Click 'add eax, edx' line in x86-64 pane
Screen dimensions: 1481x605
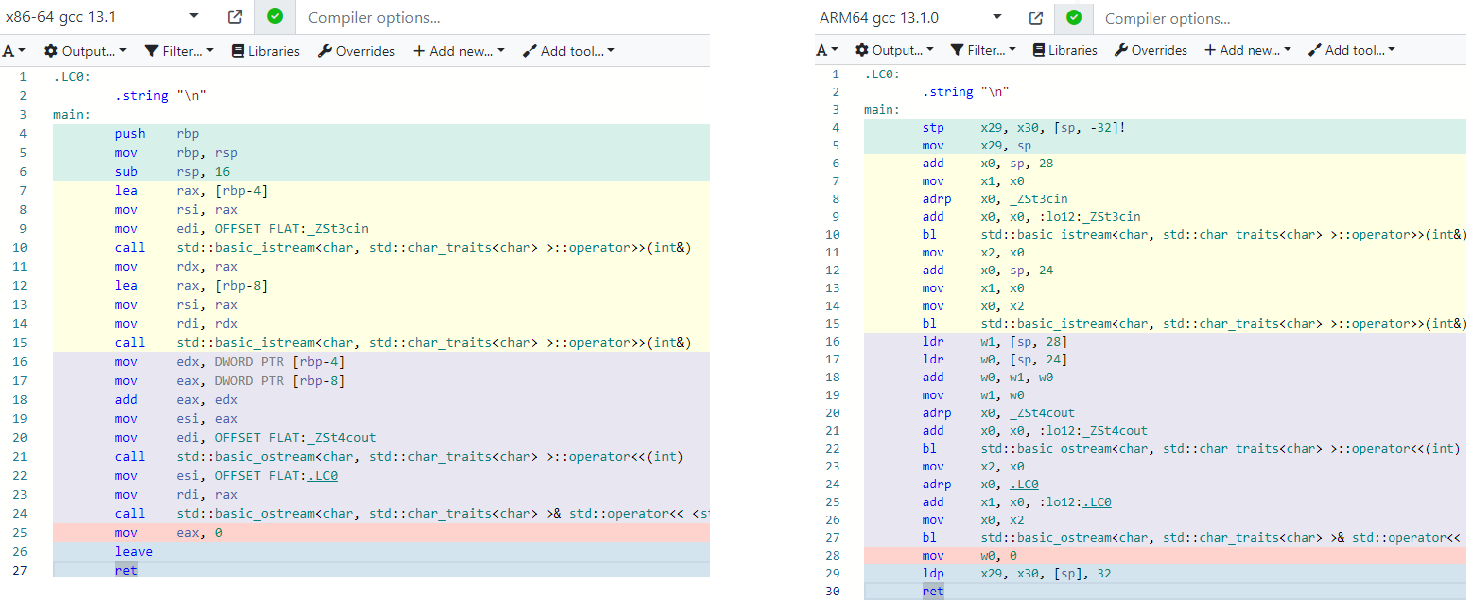pos(381,399)
